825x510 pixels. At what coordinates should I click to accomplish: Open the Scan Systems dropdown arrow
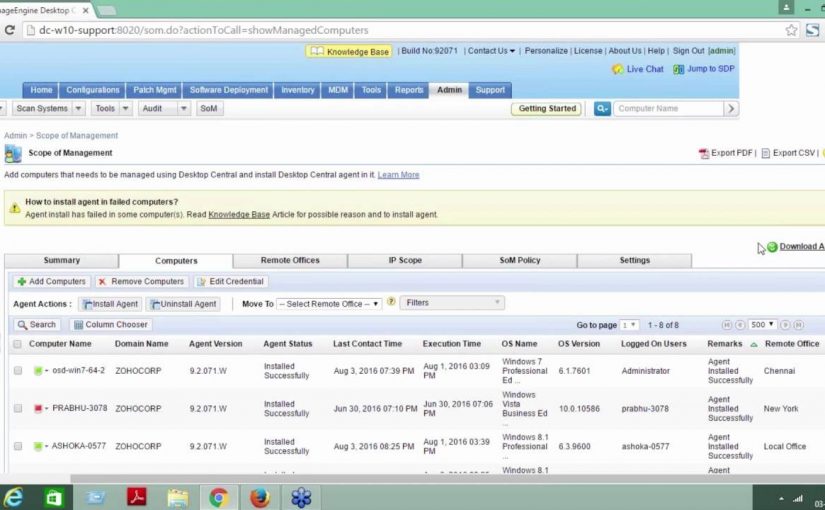[78, 108]
